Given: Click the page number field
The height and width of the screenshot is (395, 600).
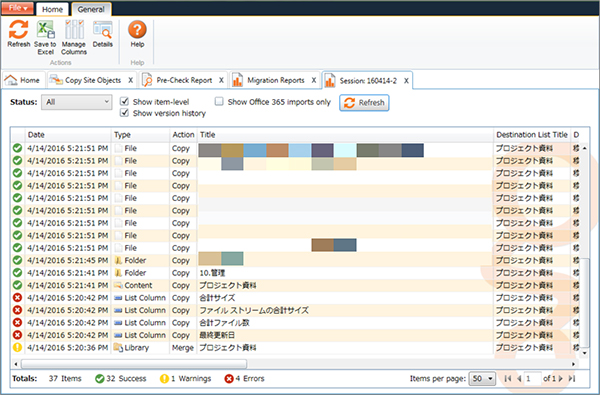Looking at the screenshot, I should coord(533,379).
